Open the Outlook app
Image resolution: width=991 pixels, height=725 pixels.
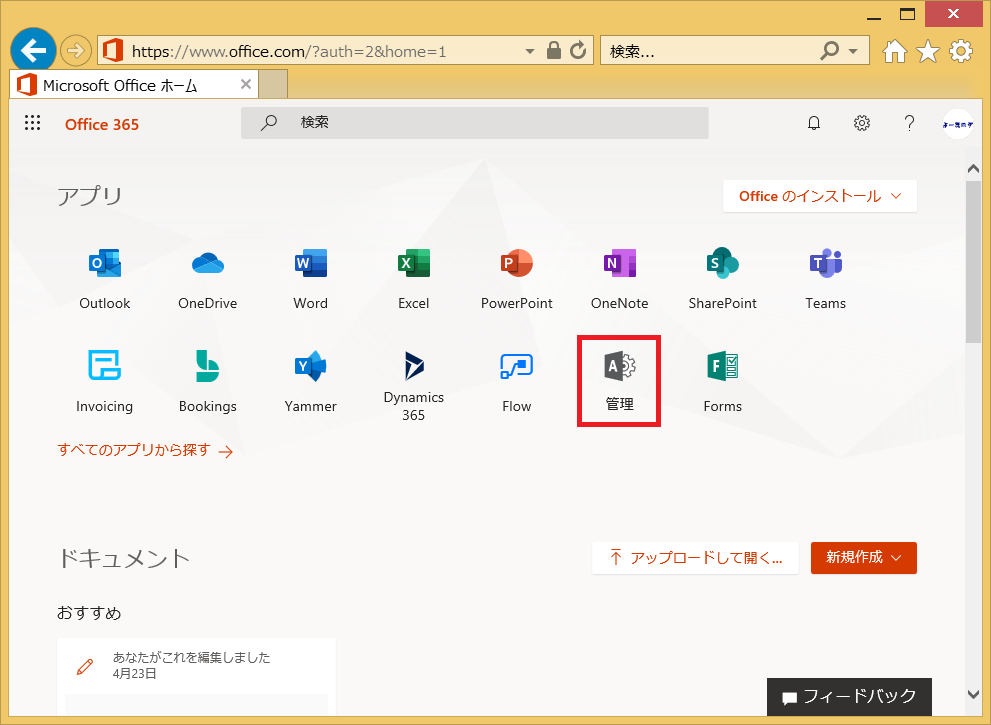click(x=104, y=278)
